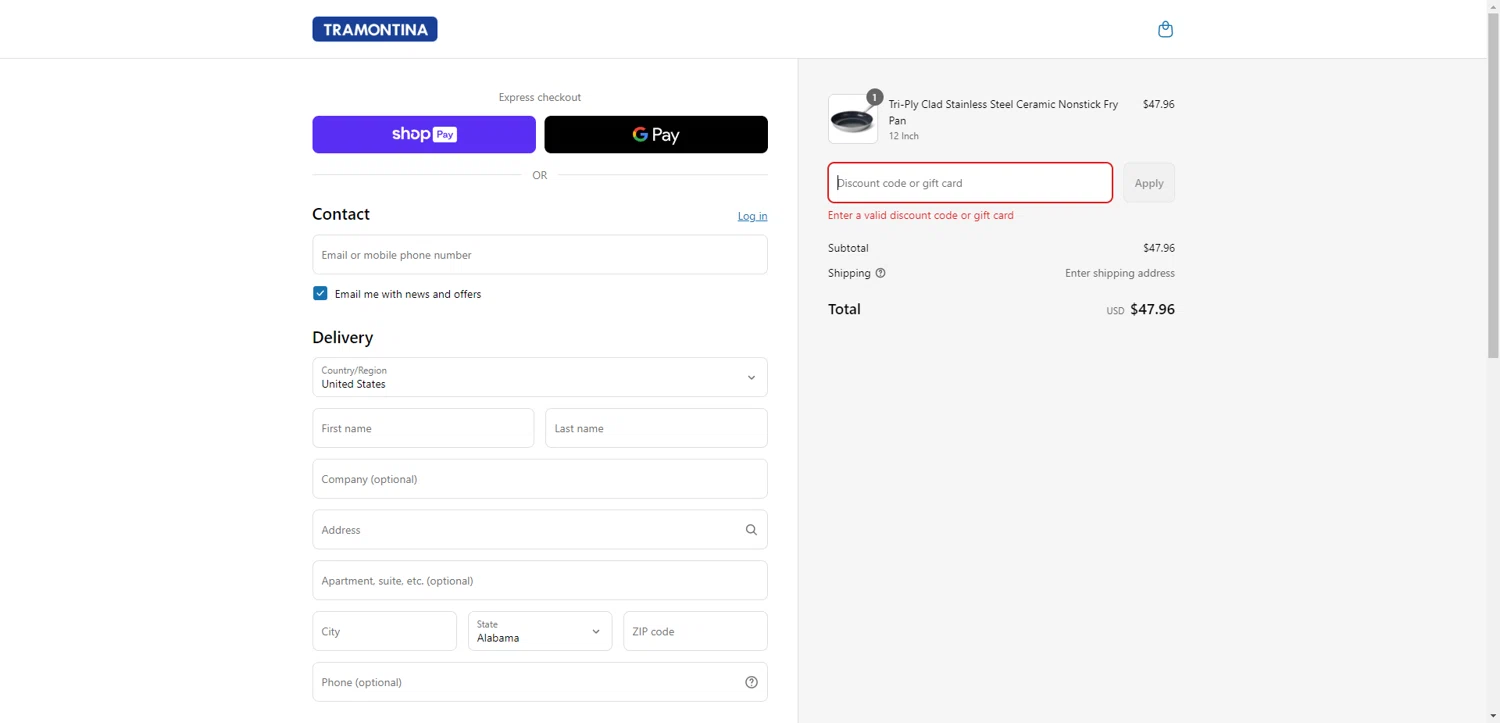Click the ZIP code field

[x=695, y=631]
